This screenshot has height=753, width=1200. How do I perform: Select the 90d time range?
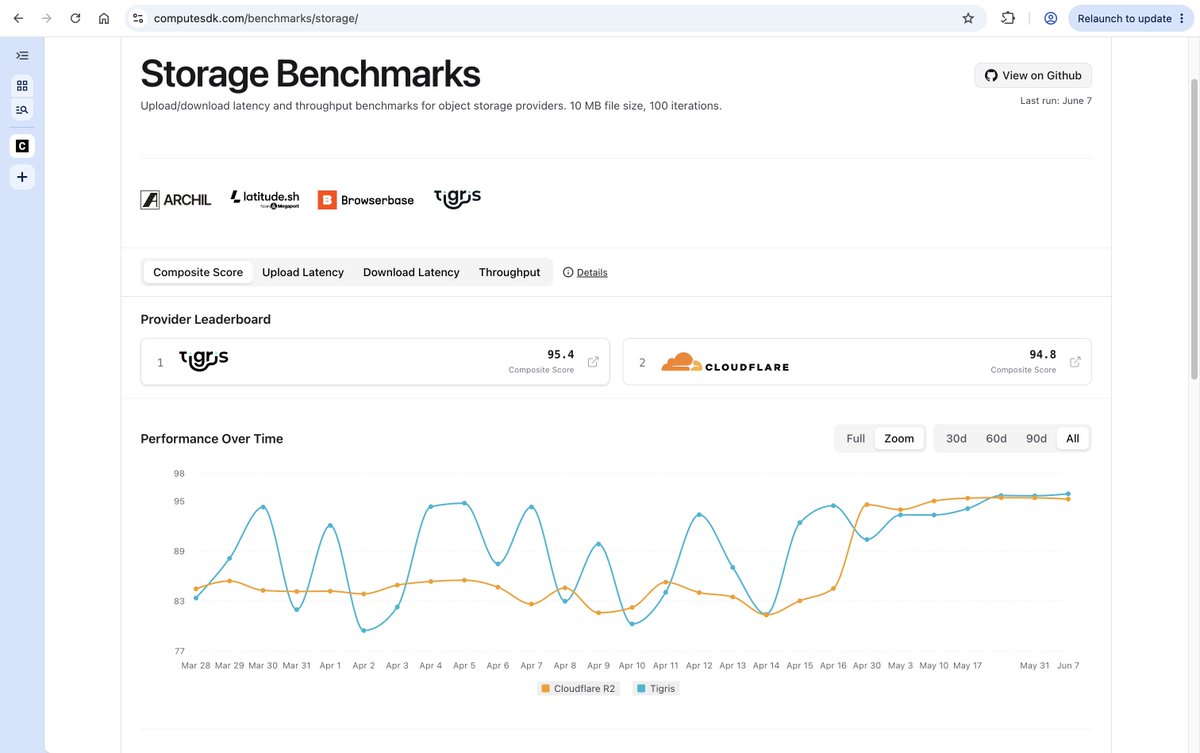pyautogui.click(x=1036, y=438)
